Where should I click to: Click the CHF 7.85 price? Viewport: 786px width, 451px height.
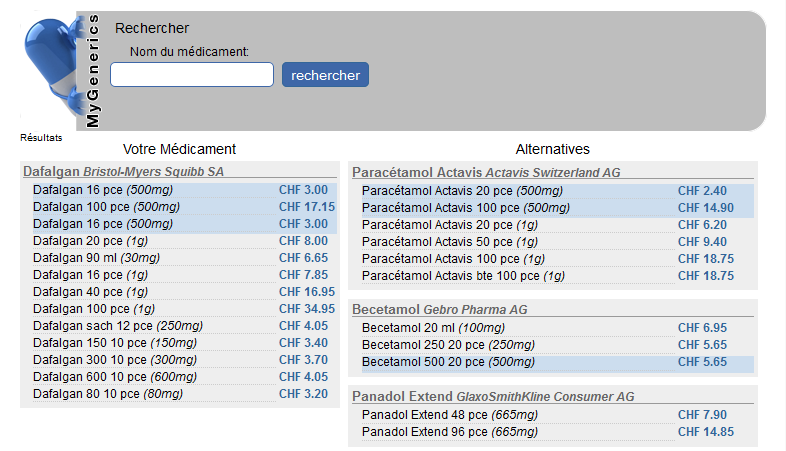click(x=303, y=275)
